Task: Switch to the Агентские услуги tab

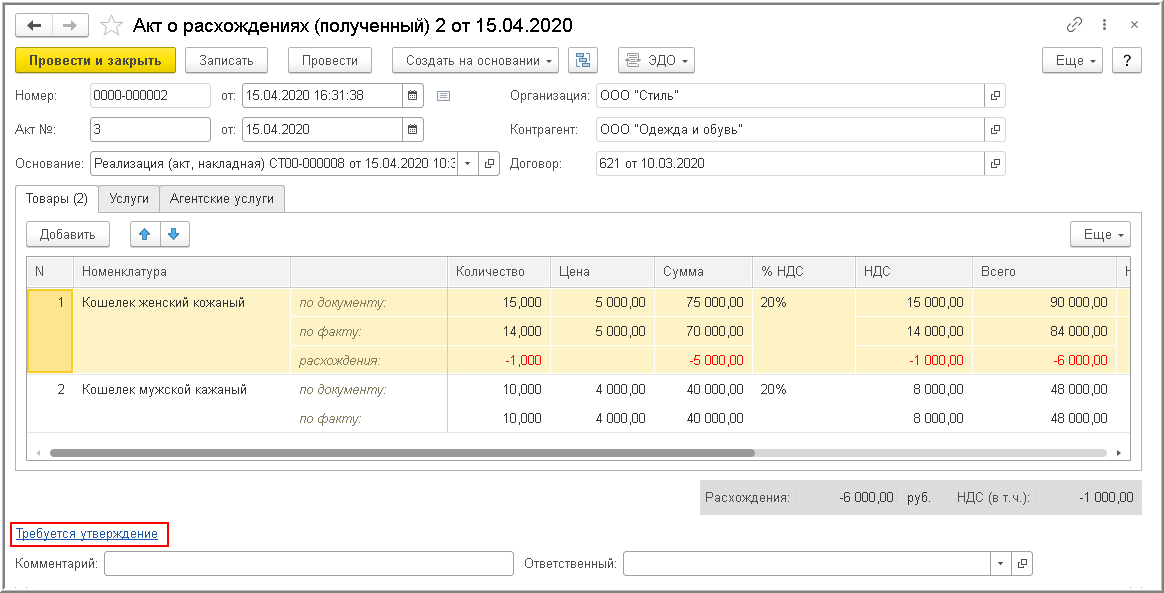Action: pyautogui.click(x=222, y=199)
